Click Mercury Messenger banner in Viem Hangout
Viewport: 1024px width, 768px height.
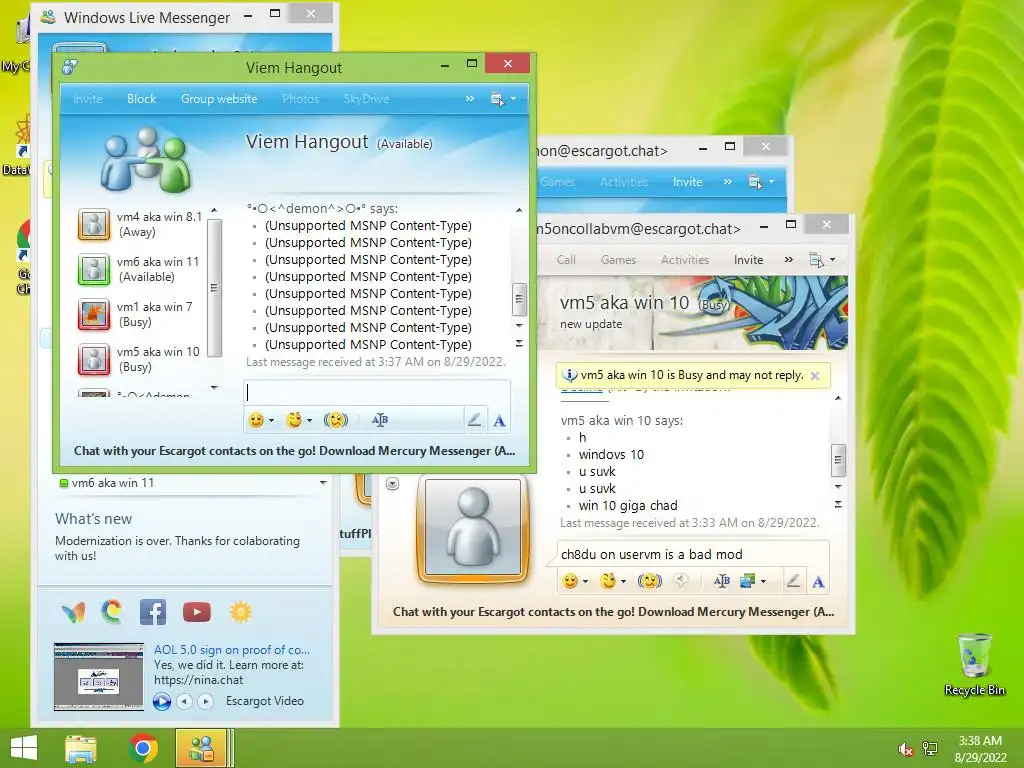tap(294, 451)
